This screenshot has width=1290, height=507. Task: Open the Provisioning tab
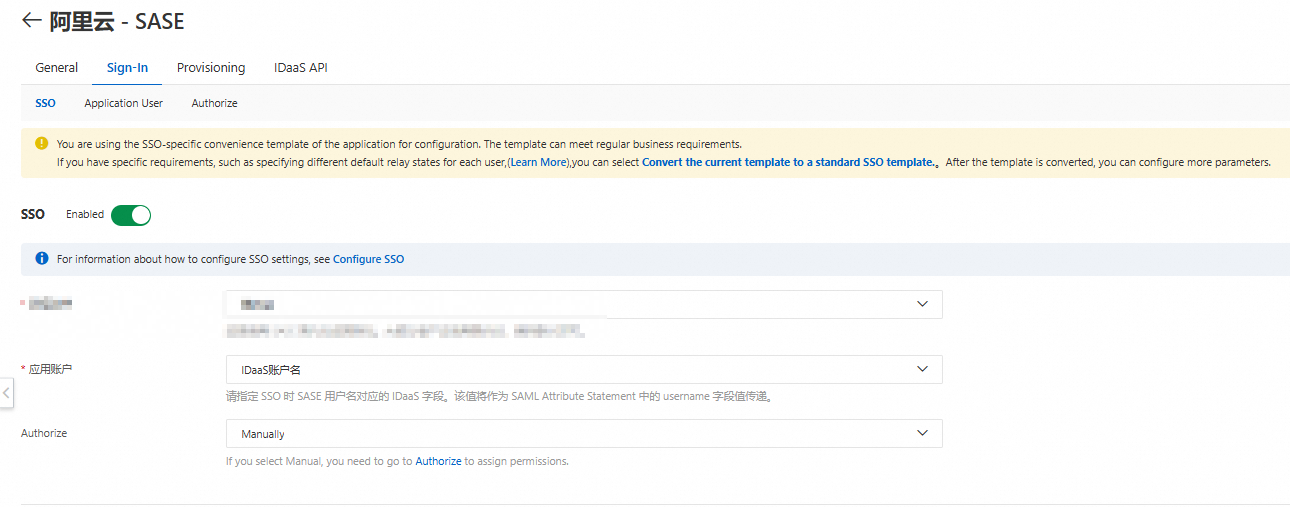point(211,68)
